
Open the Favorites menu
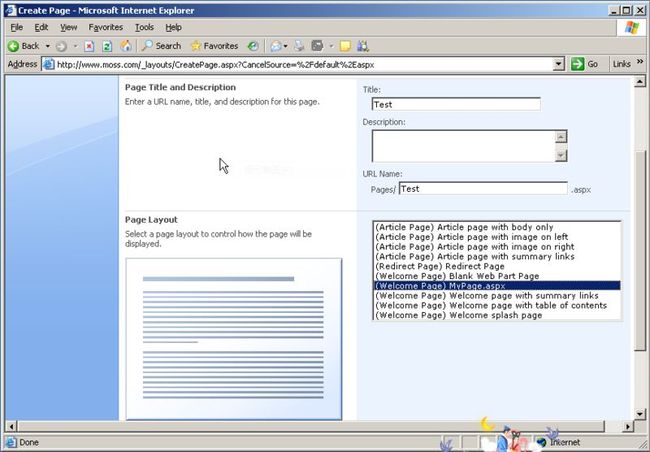point(106,27)
